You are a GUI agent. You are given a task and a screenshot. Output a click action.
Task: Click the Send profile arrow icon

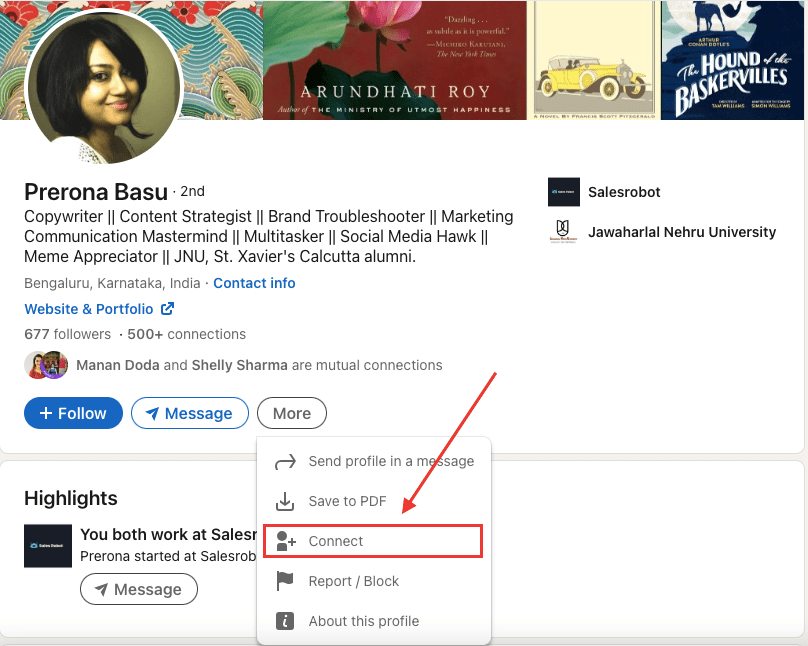tap(284, 461)
